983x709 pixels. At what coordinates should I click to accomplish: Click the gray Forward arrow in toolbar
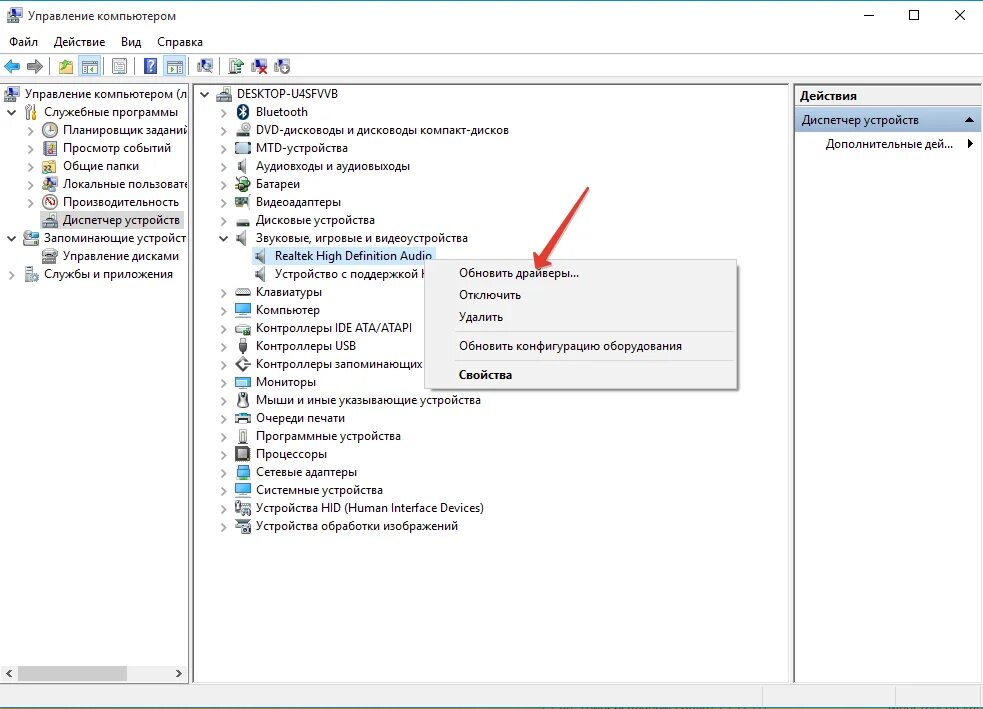tap(34, 66)
